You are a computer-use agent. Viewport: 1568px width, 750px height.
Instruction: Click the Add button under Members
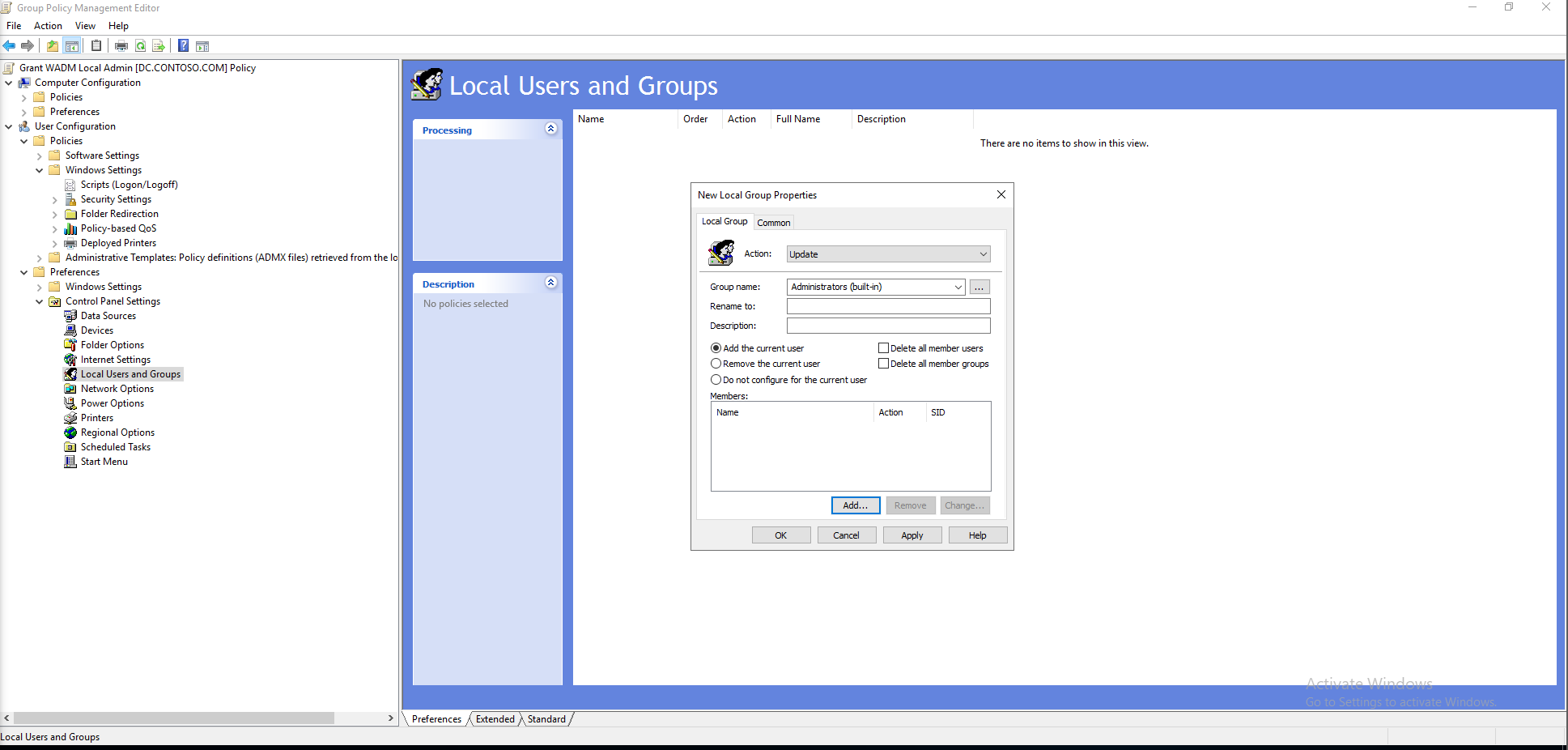[x=855, y=505]
